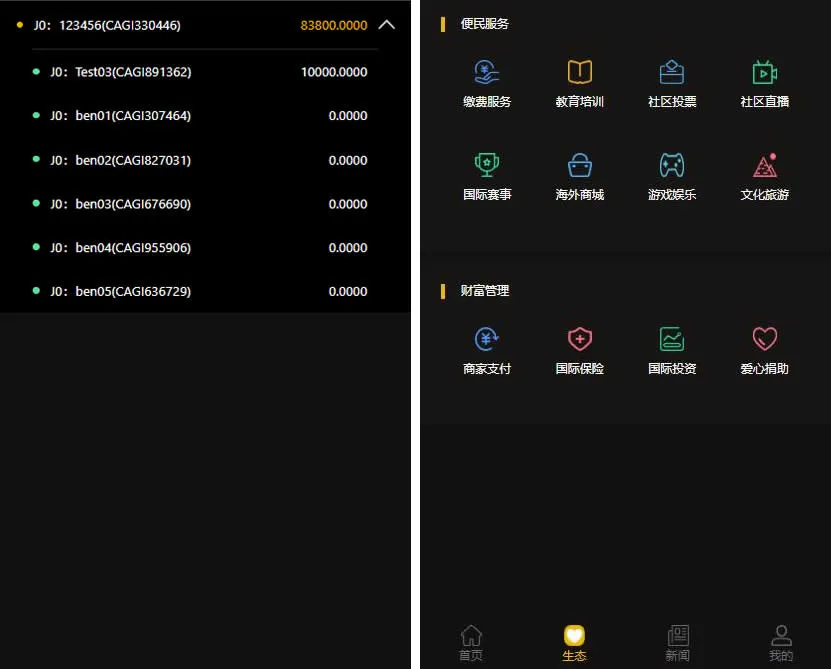This screenshot has width=831, height=669.
Task: Select the 文化旅游 culture tourism icon
Action: pos(763,175)
